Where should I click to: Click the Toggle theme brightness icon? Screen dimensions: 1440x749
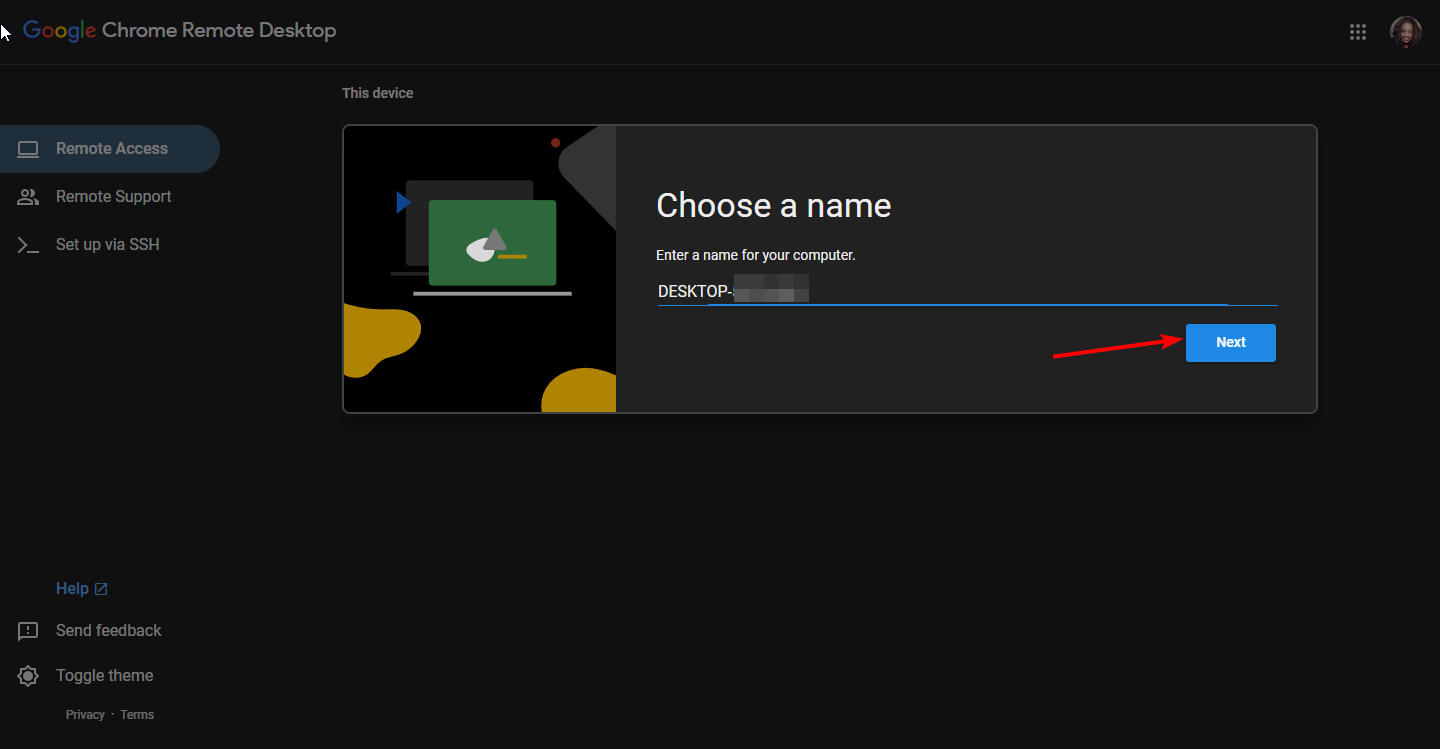tap(28, 676)
